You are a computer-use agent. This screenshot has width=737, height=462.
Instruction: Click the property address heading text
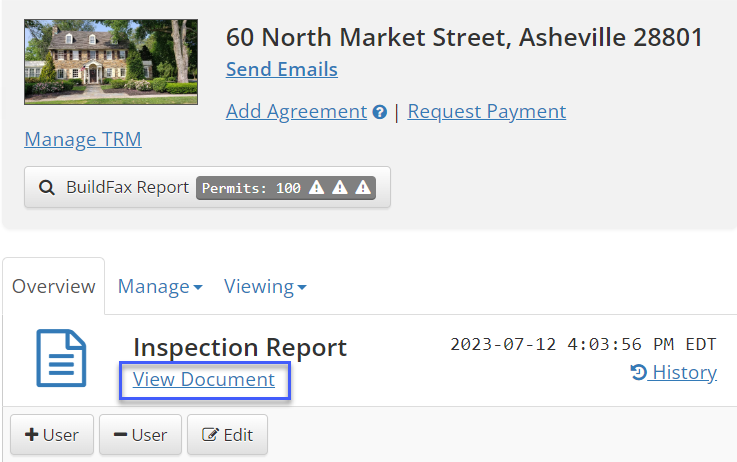(464, 38)
